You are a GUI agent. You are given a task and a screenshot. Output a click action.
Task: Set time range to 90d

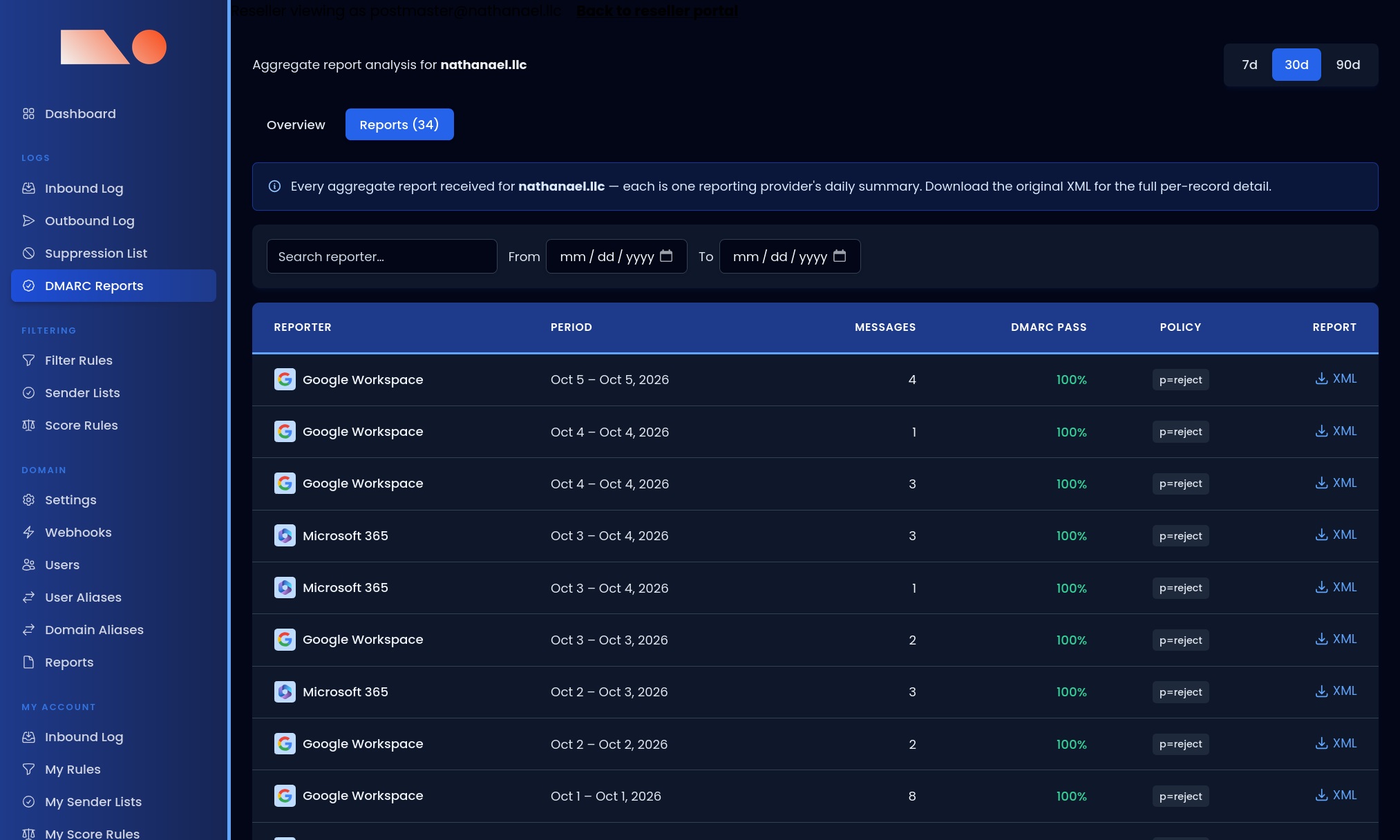1348,65
